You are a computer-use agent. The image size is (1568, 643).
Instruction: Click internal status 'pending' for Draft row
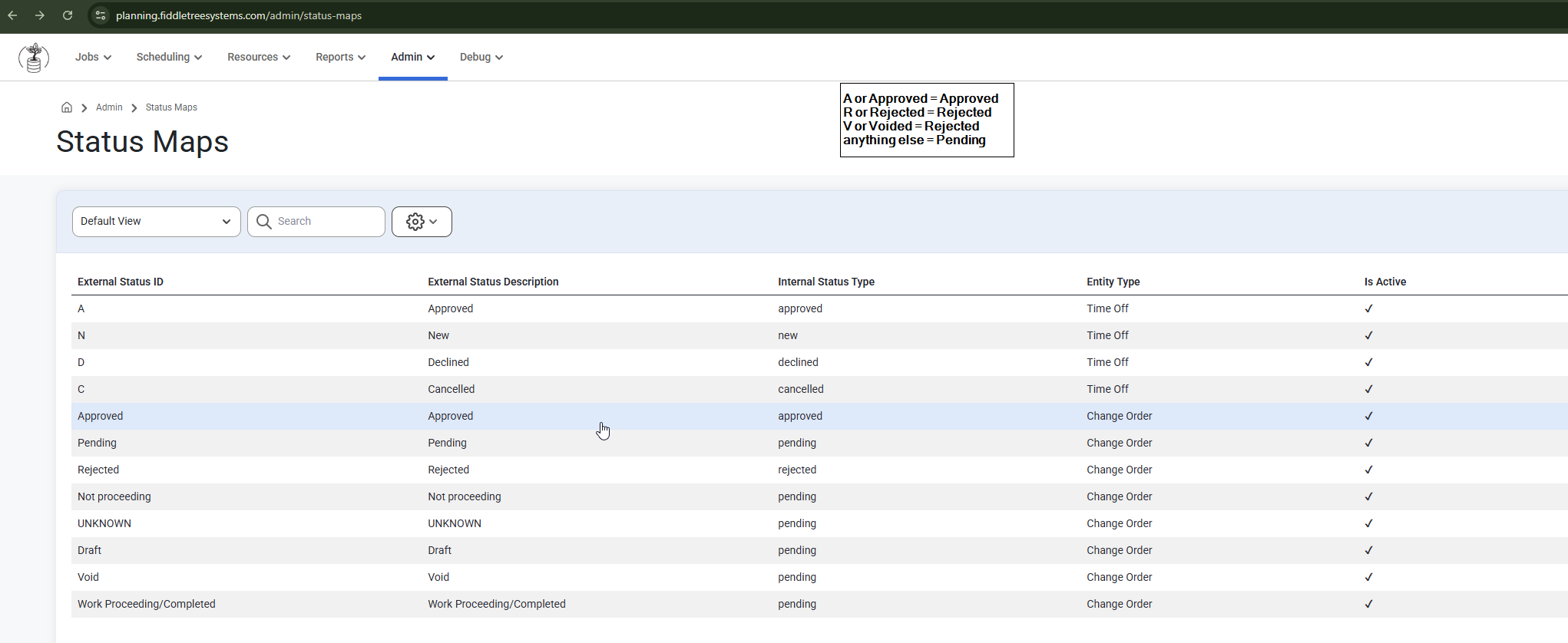[797, 550]
